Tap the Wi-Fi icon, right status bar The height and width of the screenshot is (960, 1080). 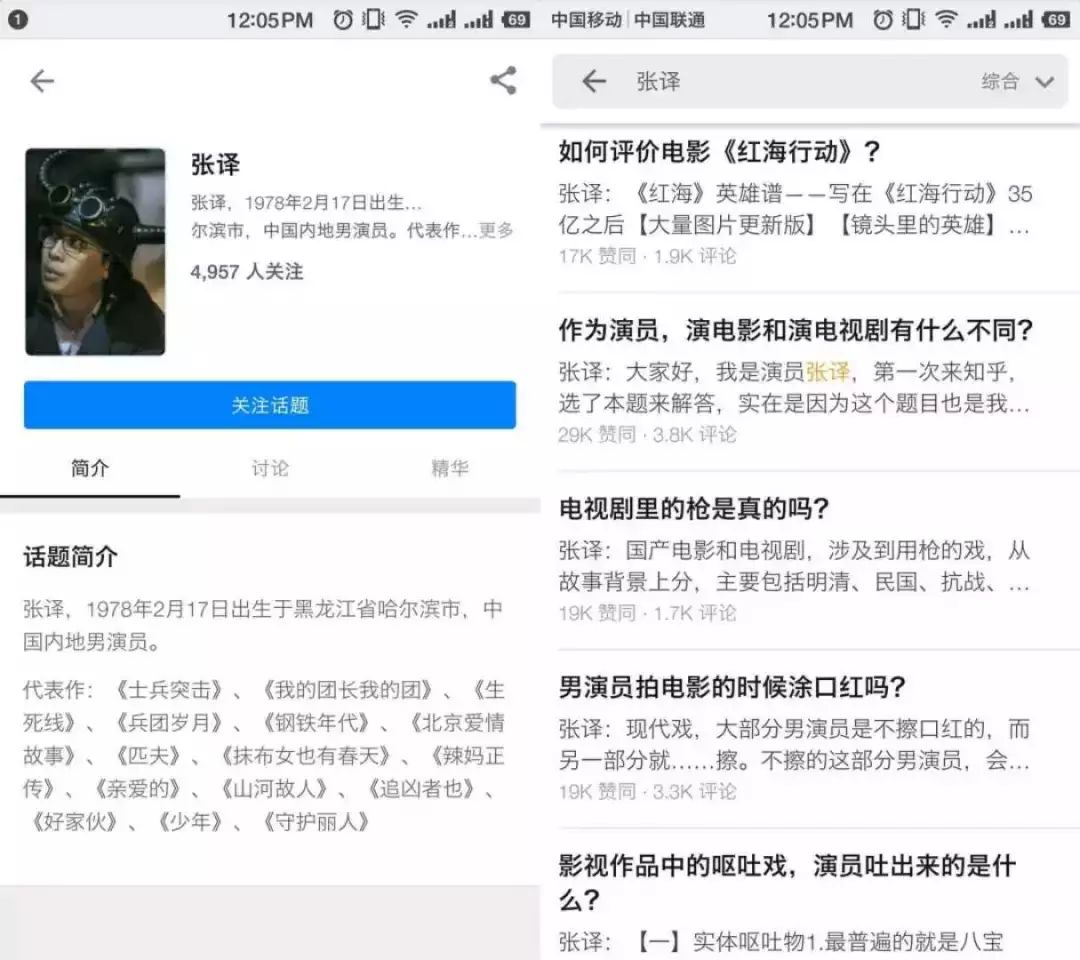(x=946, y=20)
